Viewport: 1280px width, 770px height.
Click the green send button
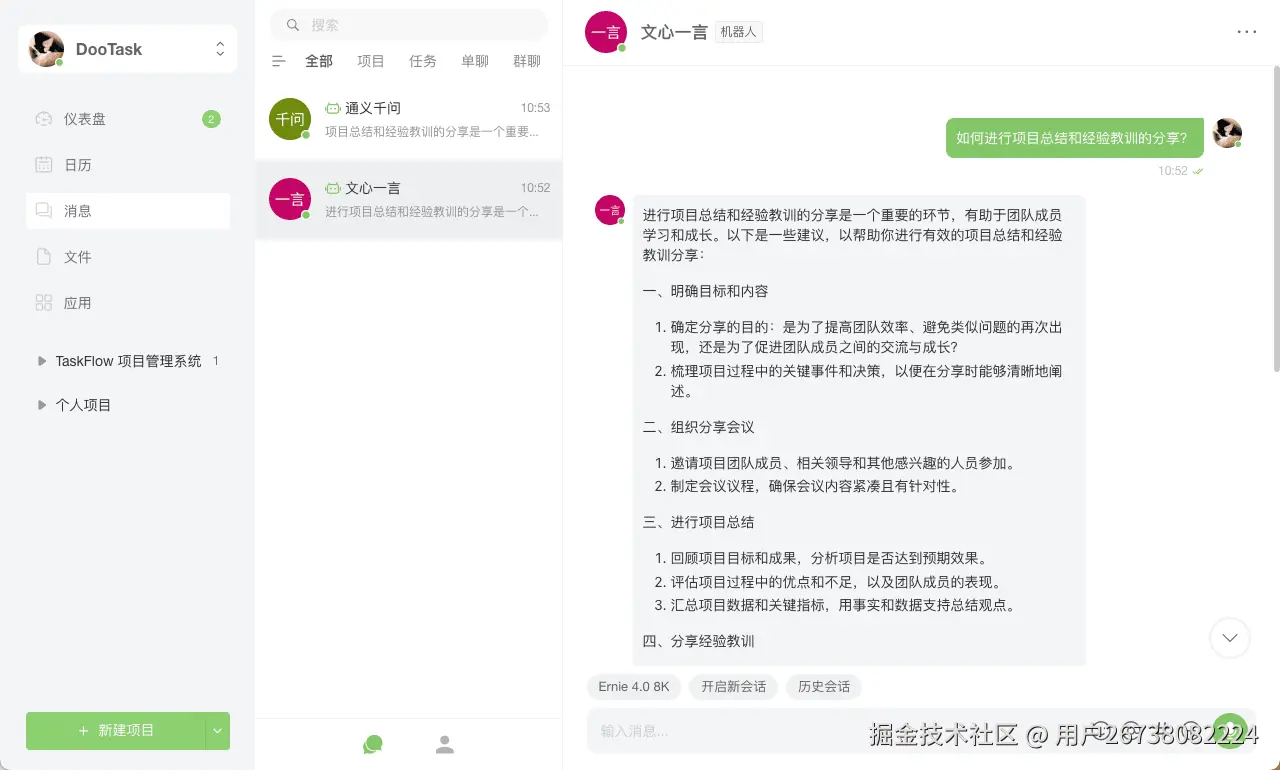[x=1230, y=731]
